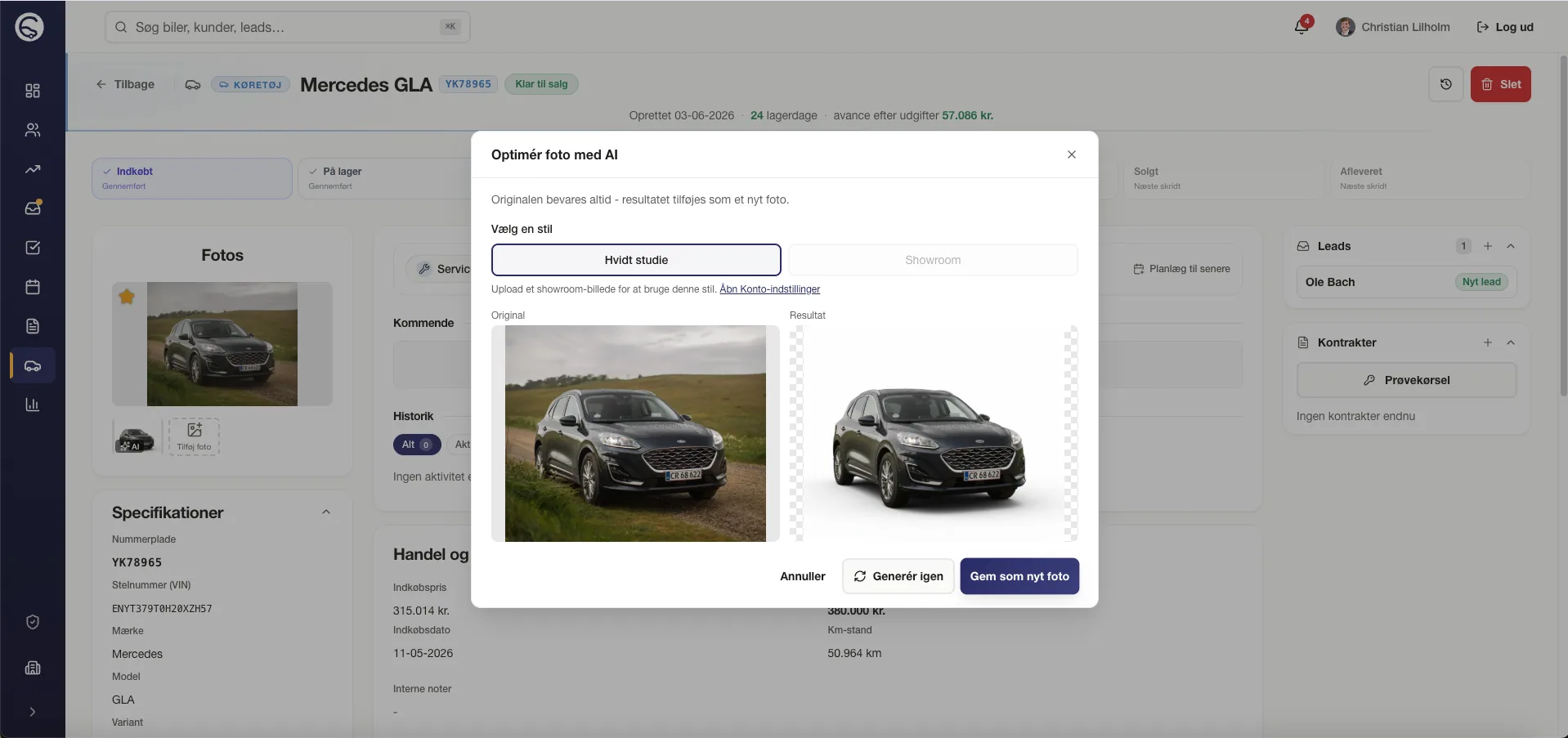Collapse the Leads panel
This screenshot has height=738, width=1568.
[x=1511, y=246]
